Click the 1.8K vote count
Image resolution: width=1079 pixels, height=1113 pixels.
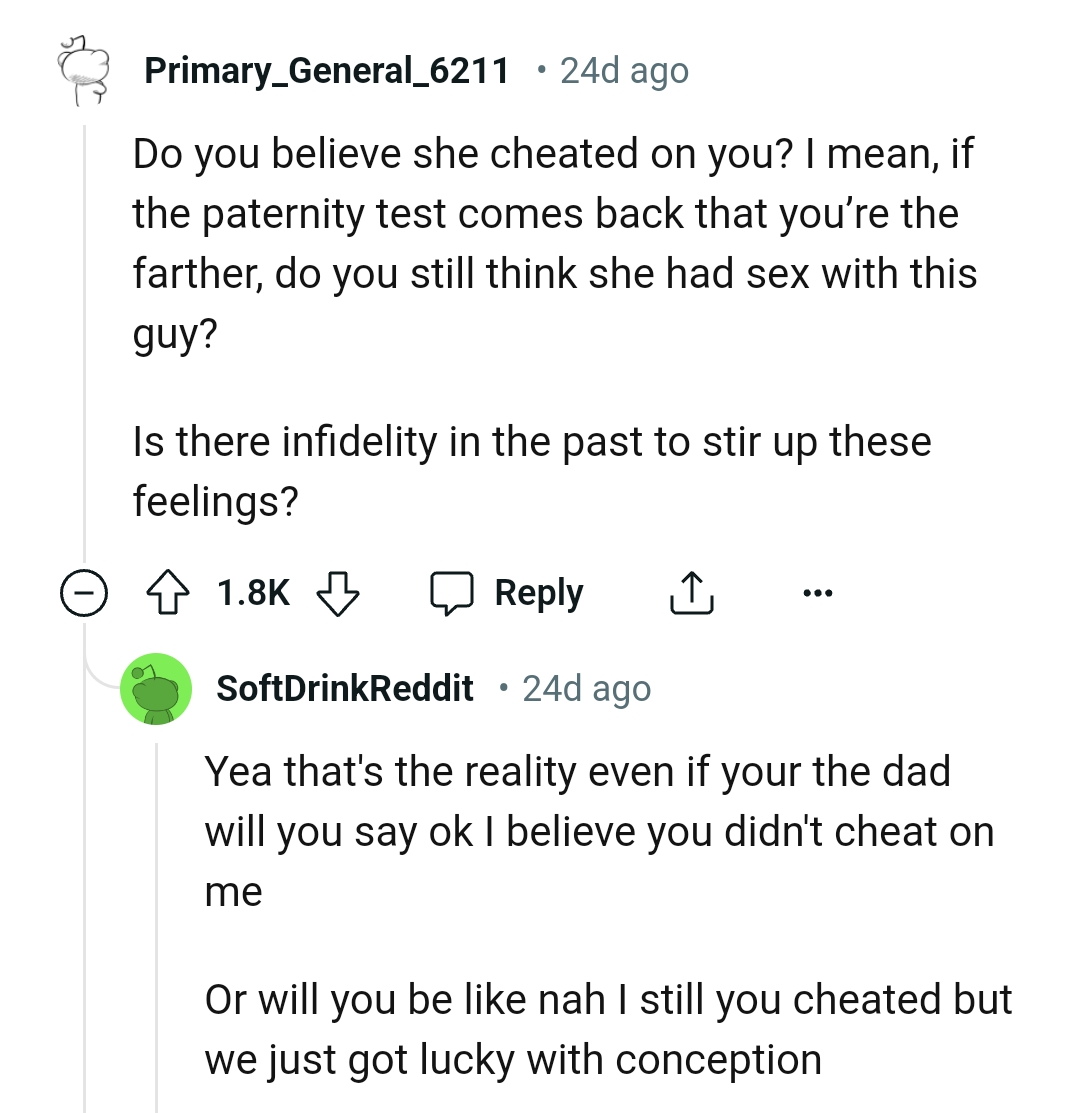click(x=253, y=592)
